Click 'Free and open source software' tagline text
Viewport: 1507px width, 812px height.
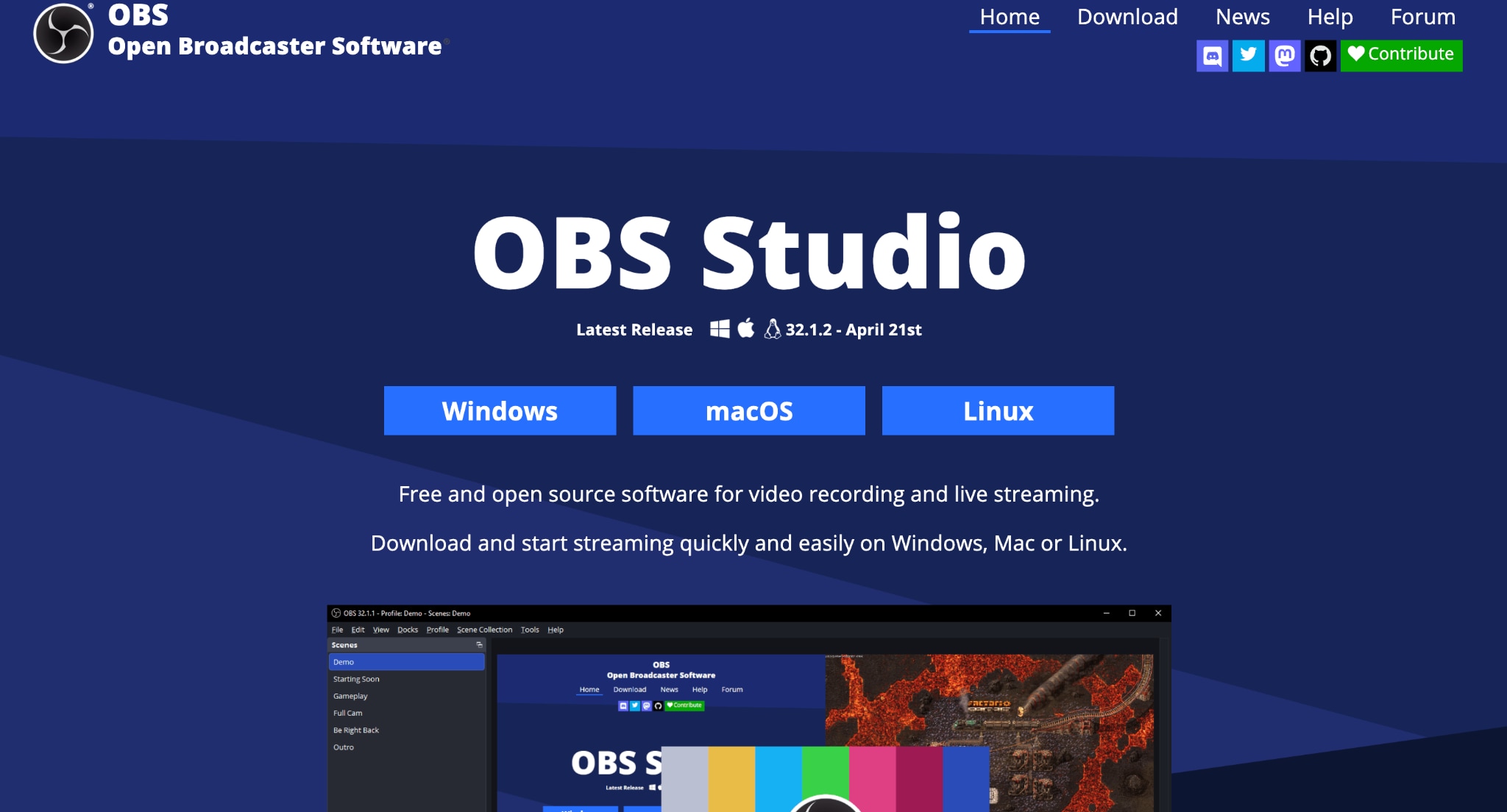coord(749,494)
